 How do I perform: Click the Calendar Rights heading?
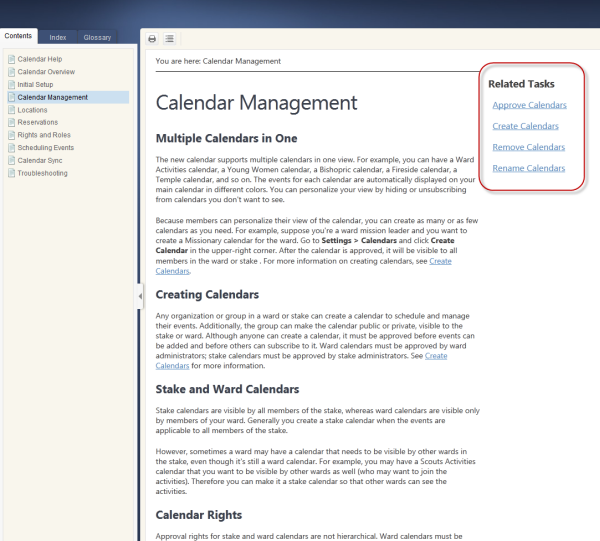pyautogui.click(x=199, y=515)
